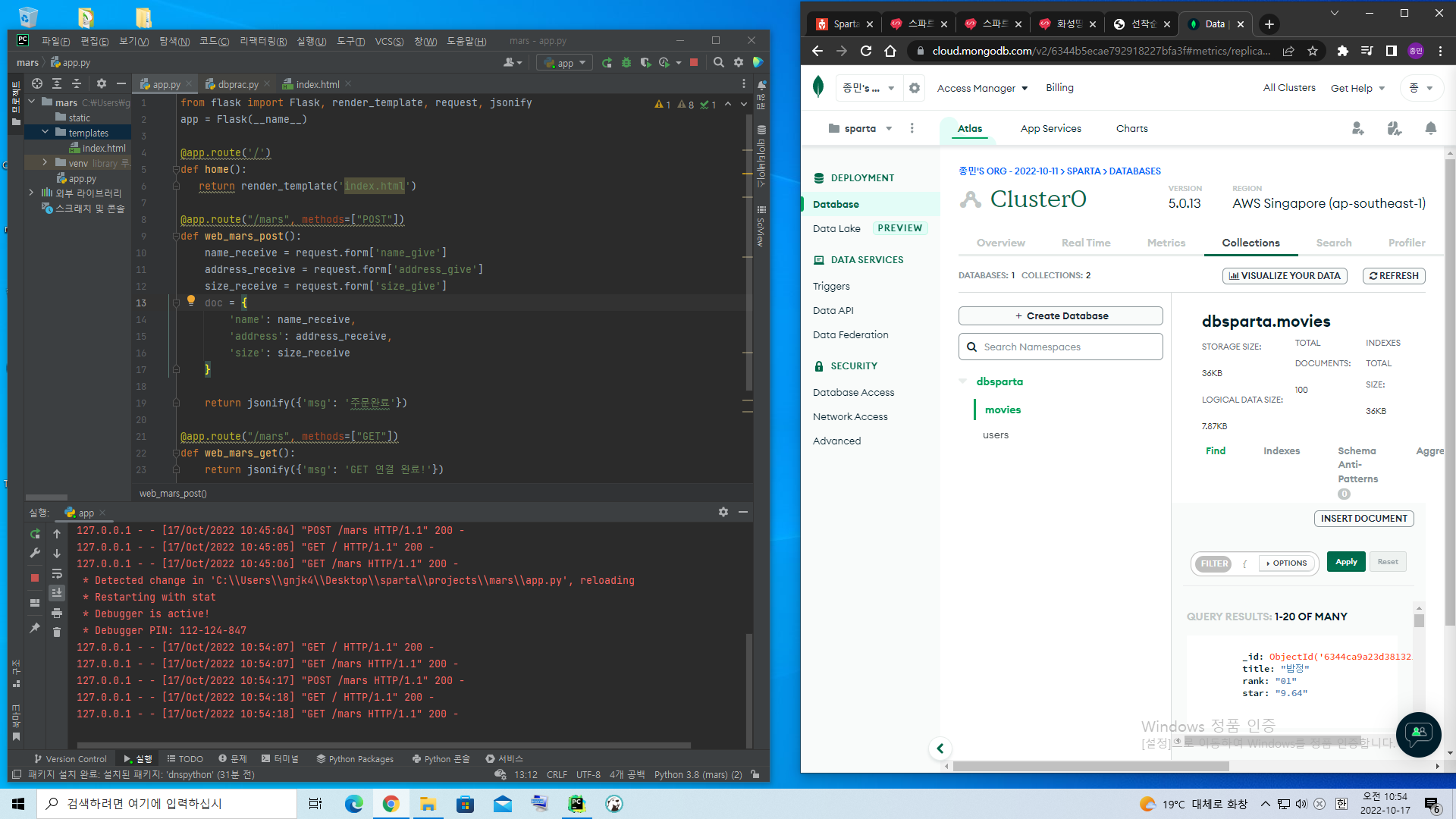
Task: Switch to the index.html editor tab
Action: [x=317, y=84]
